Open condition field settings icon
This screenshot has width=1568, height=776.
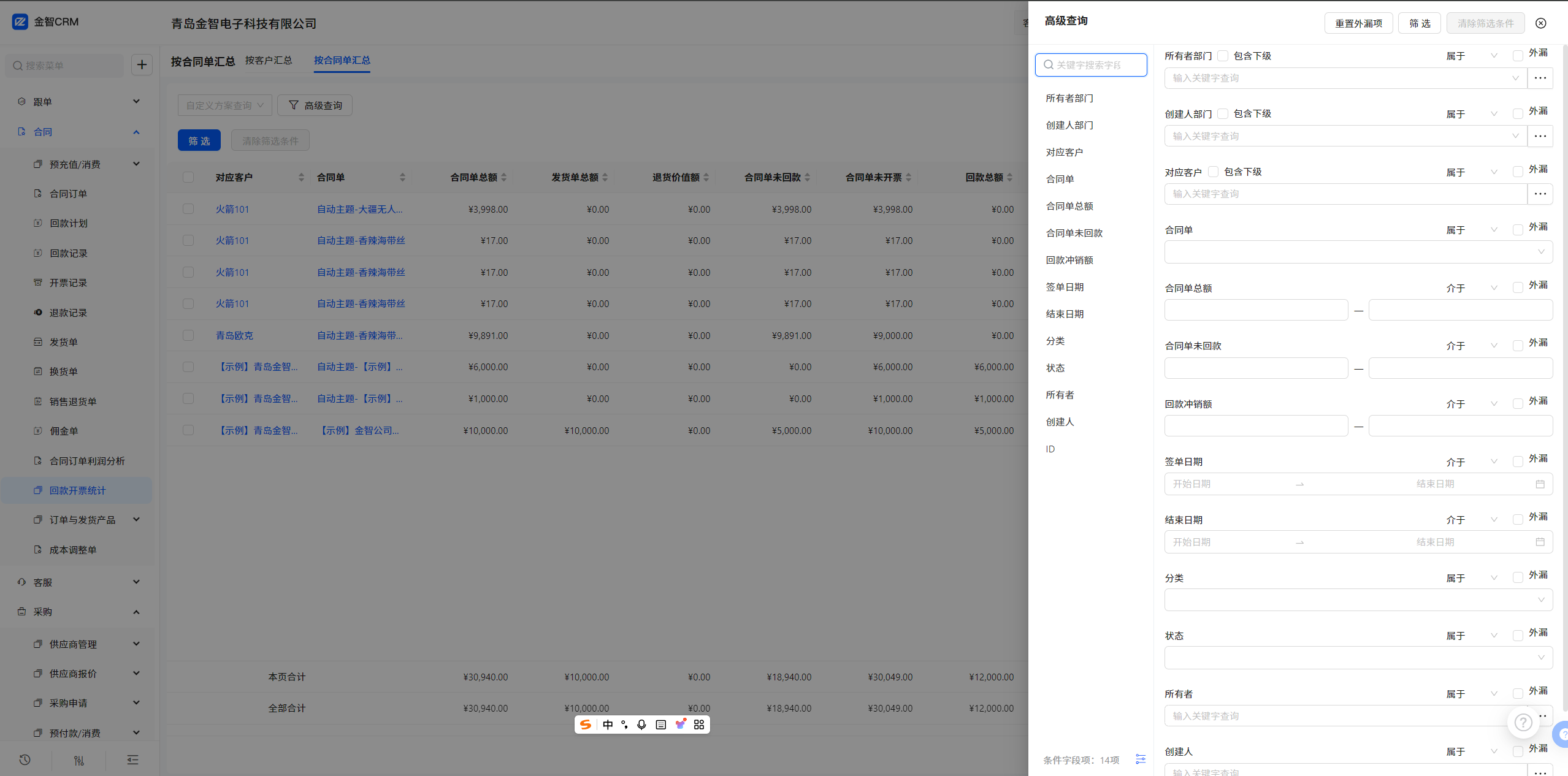point(1141,759)
